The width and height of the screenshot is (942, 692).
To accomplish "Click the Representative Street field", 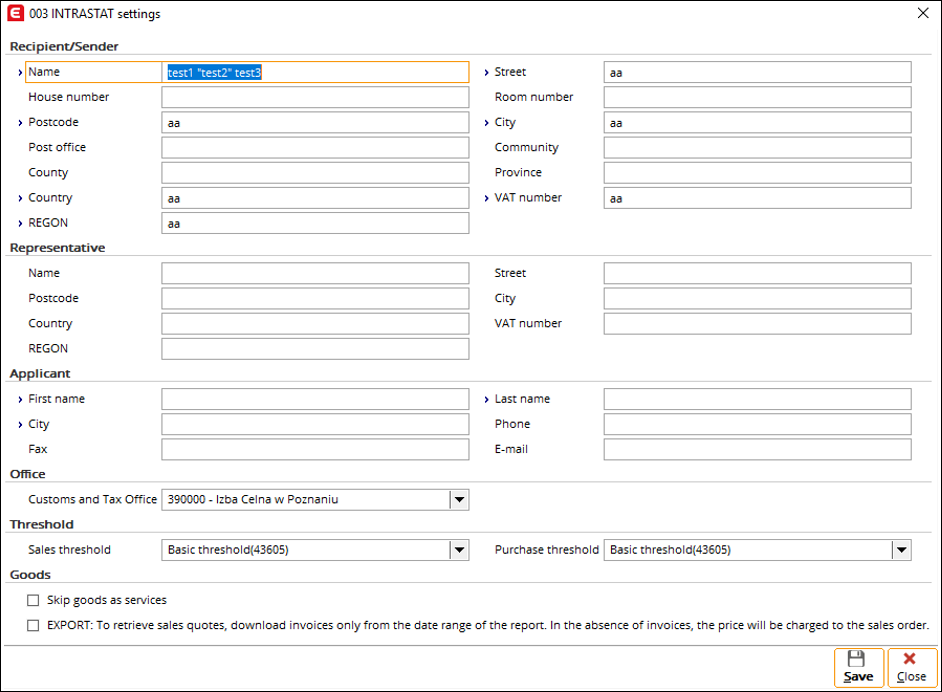I will [x=758, y=273].
